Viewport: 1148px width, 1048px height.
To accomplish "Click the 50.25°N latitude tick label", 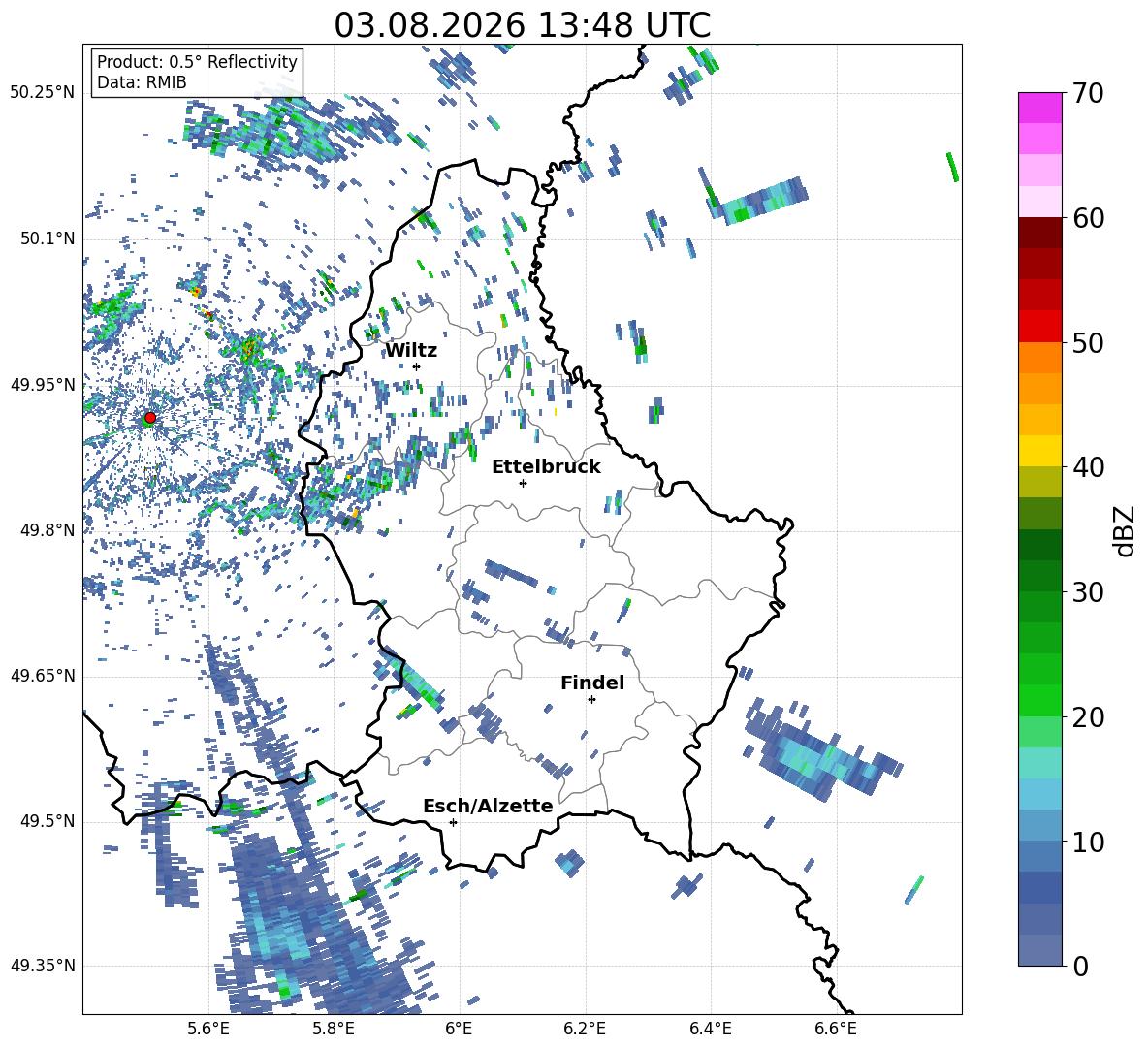I will tap(43, 93).
